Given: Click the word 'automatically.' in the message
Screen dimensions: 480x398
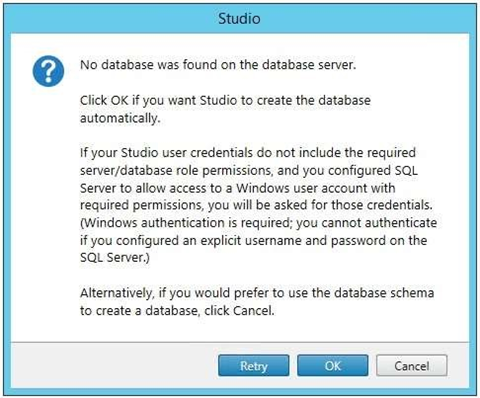Looking at the screenshot, I should [x=120, y=118].
